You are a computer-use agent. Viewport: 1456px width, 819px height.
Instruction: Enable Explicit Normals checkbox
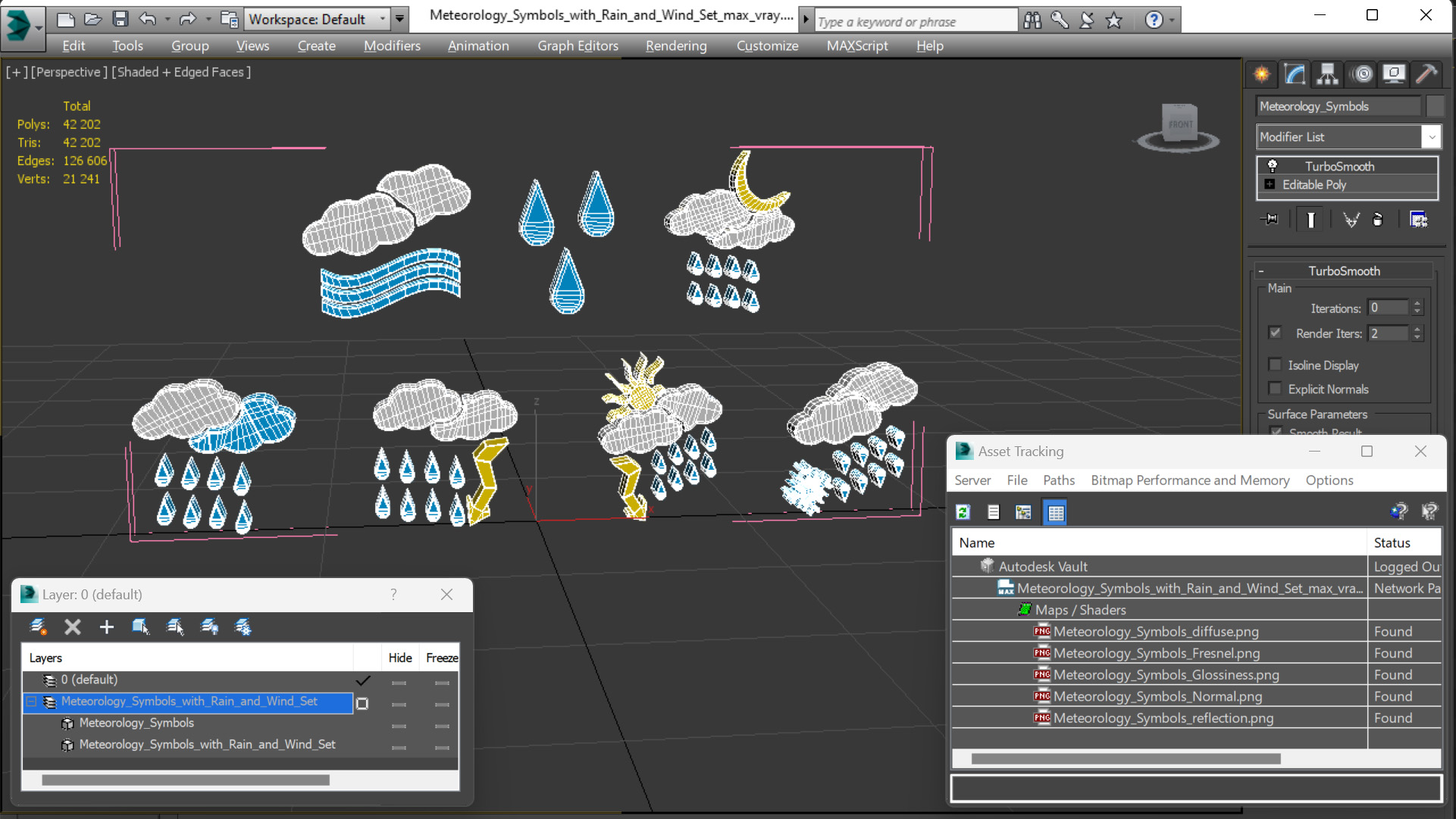pyautogui.click(x=1275, y=388)
